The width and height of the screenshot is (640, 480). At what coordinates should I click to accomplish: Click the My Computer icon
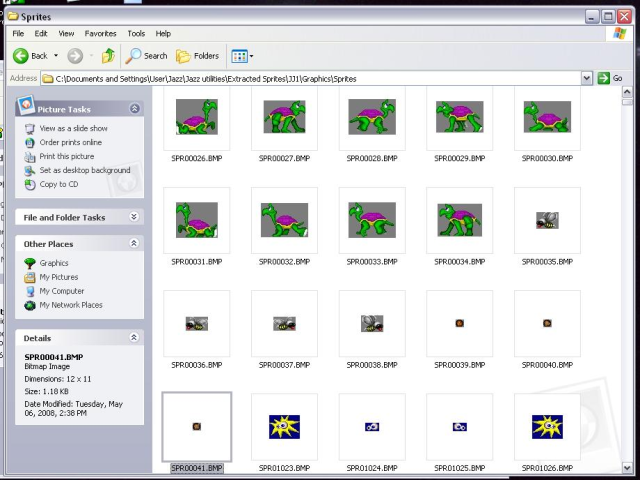tap(30, 291)
